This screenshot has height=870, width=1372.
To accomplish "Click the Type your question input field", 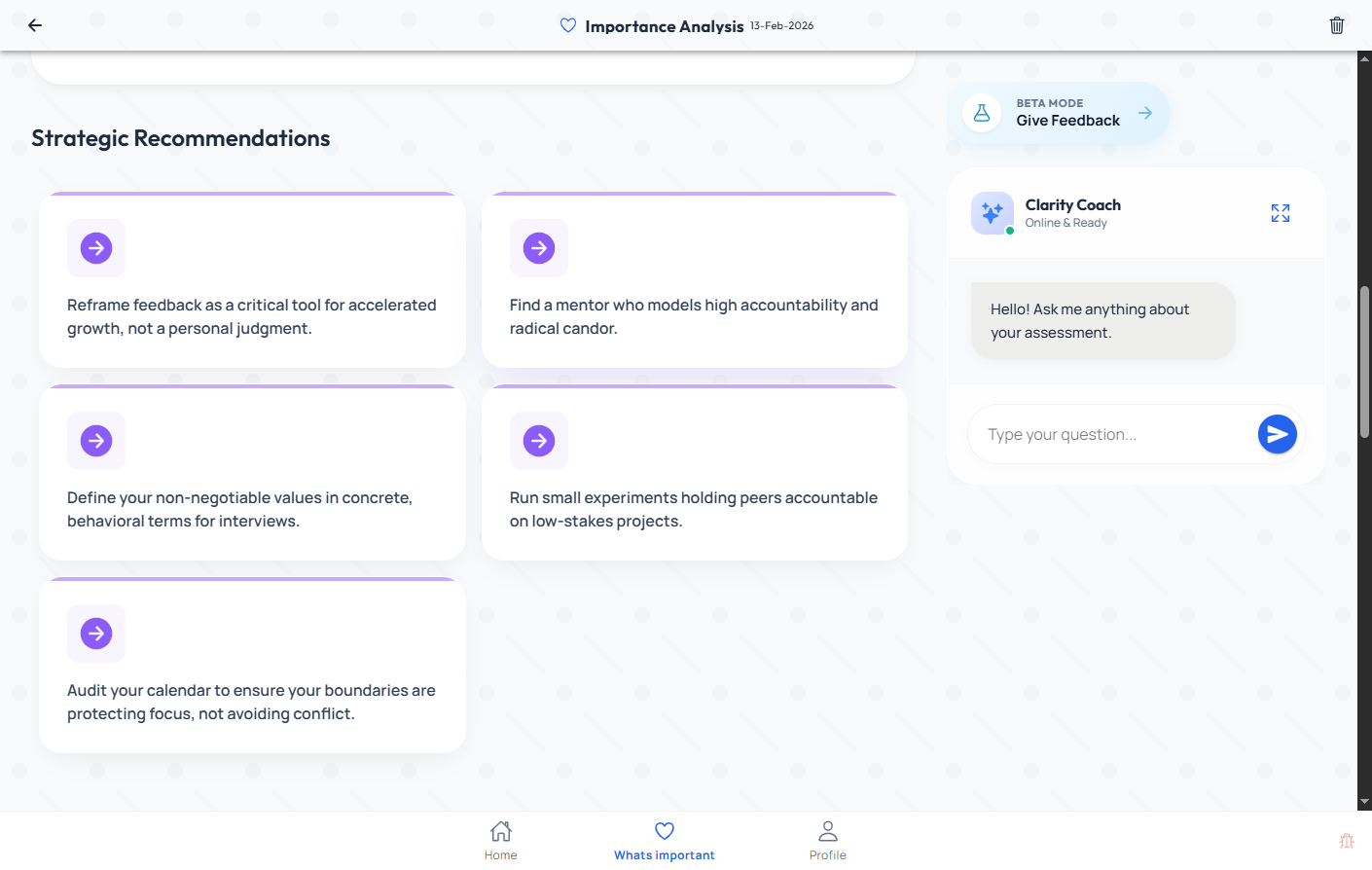I will [1109, 434].
